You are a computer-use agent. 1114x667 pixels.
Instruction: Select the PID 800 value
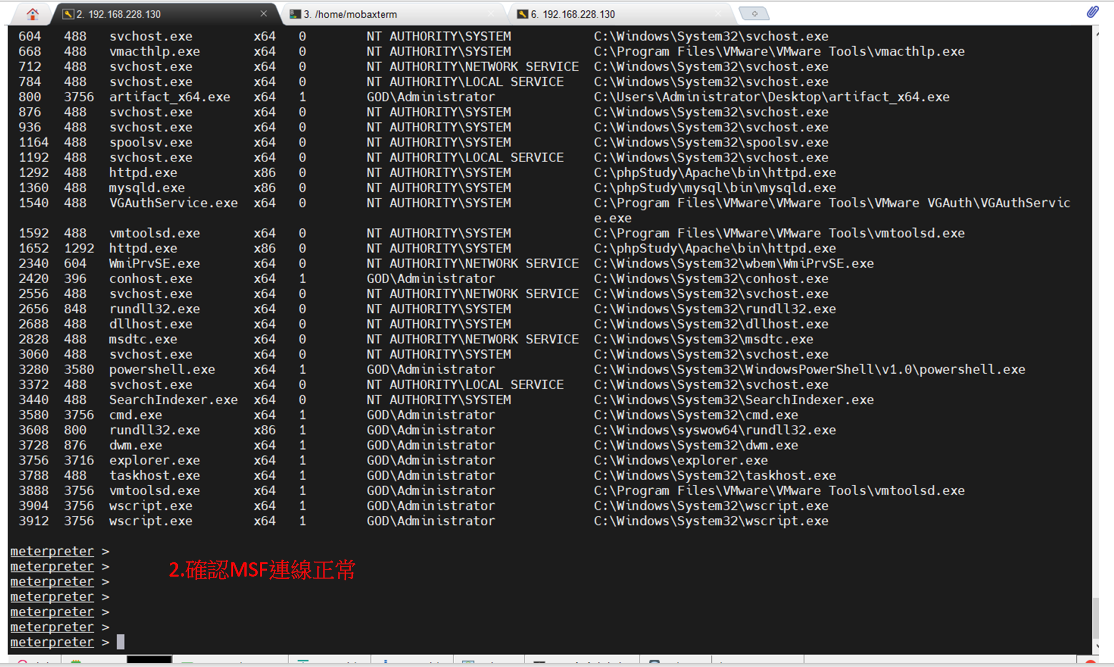[30, 97]
